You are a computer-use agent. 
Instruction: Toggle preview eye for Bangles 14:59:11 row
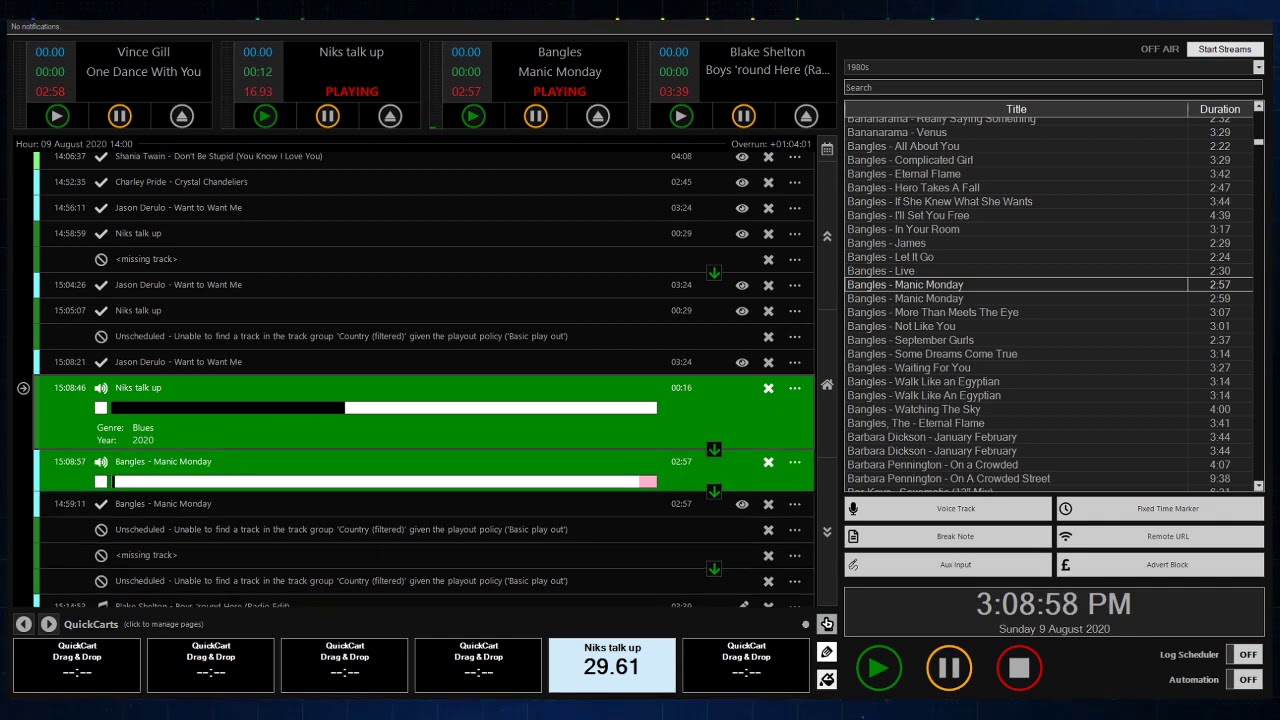pyautogui.click(x=742, y=505)
